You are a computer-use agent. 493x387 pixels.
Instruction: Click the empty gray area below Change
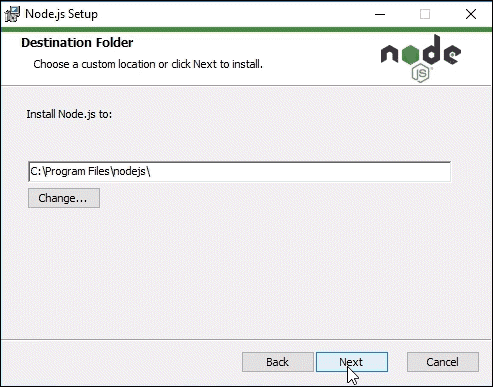239,272
